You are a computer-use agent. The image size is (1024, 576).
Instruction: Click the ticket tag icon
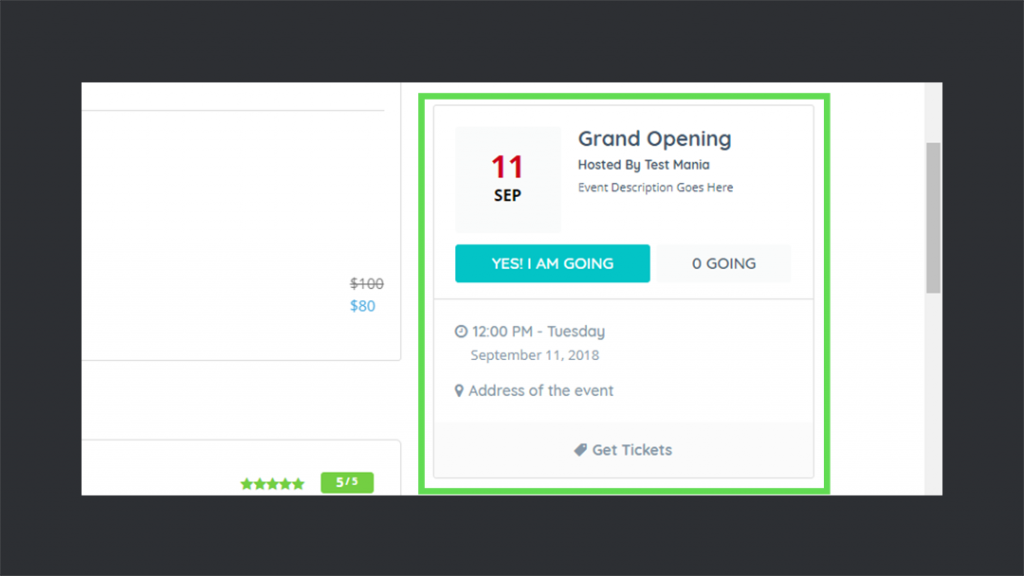click(580, 450)
